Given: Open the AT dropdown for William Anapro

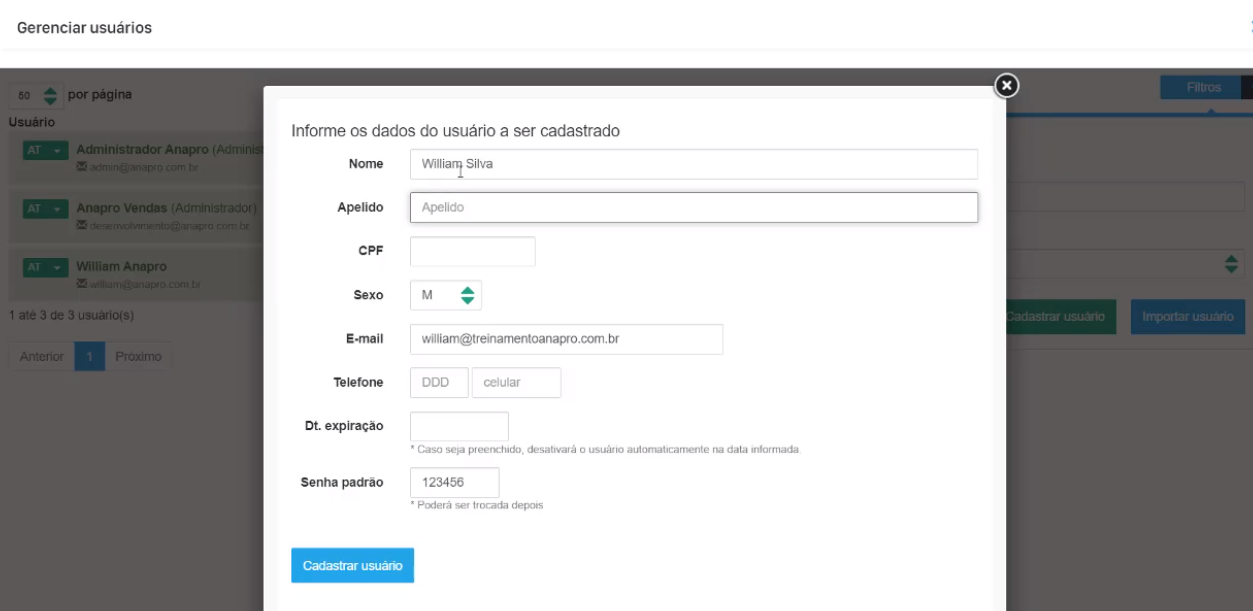Looking at the screenshot, I should click(45, 268).
